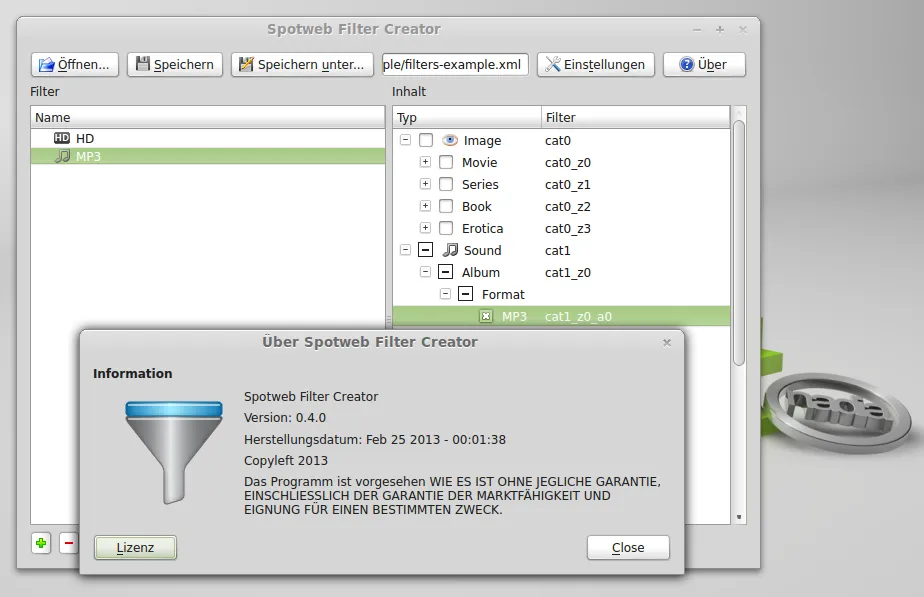This screenshot has width=924, height=597.
Task: Click the Speichern diskette icon
Action: pyautogui.click(x=143, y=64)
